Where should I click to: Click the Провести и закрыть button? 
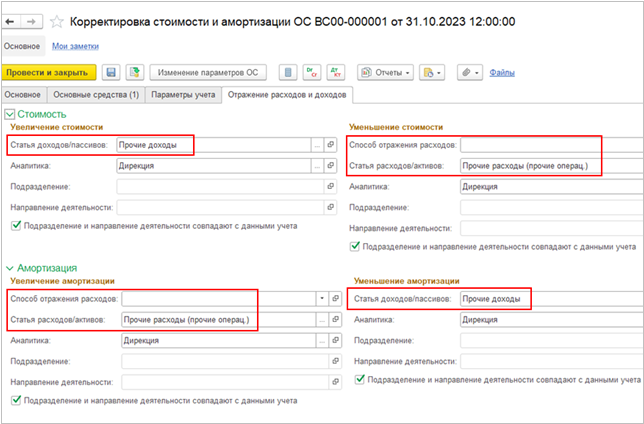49,73
